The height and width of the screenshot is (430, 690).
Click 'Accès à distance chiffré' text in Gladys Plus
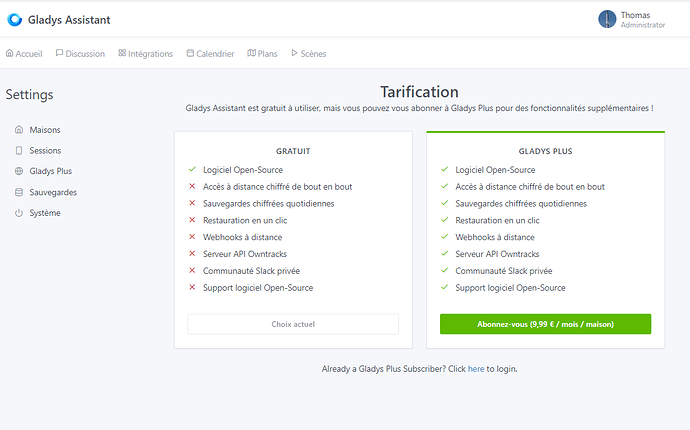coord(530,187)
